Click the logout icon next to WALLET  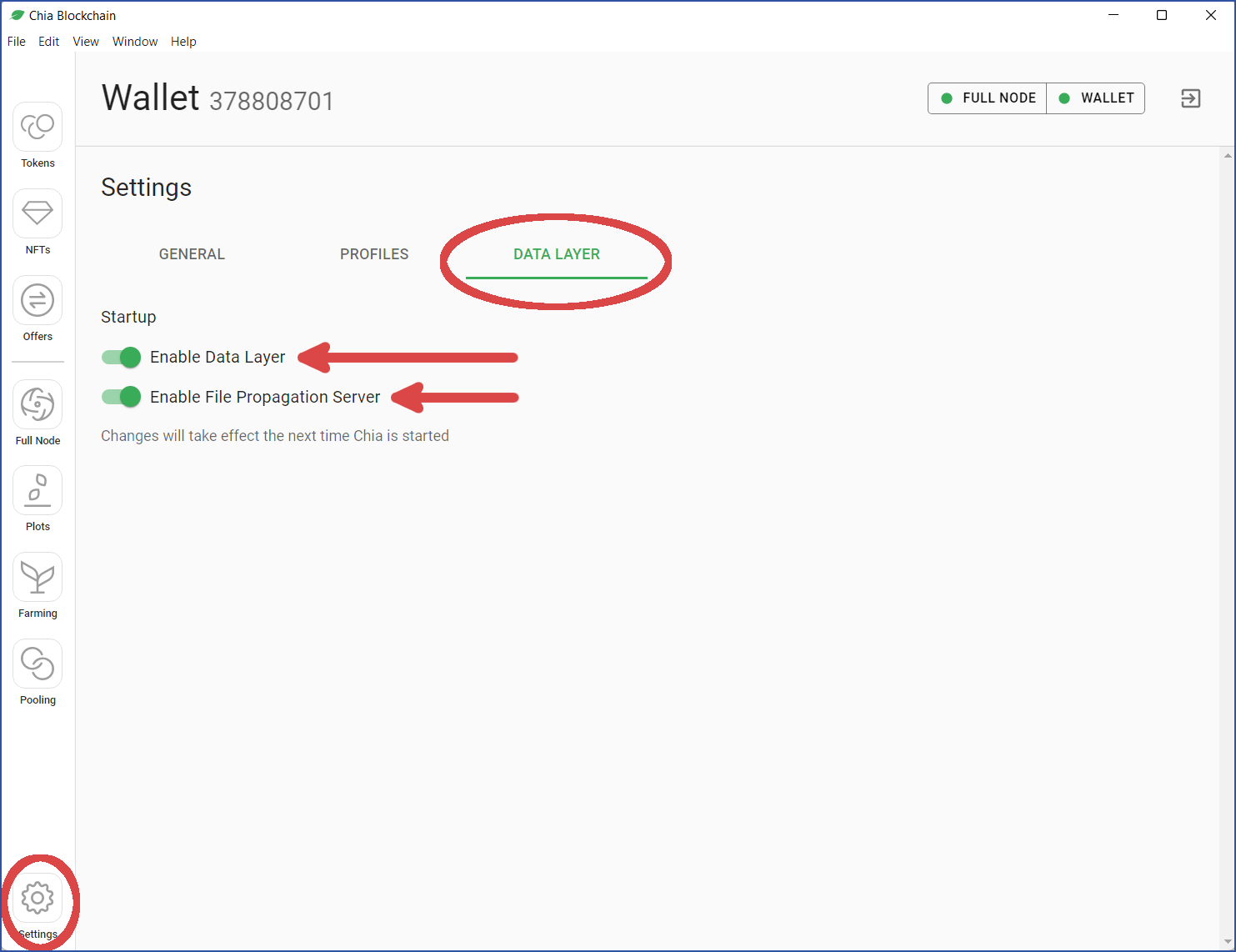(x=1191, y=98)
